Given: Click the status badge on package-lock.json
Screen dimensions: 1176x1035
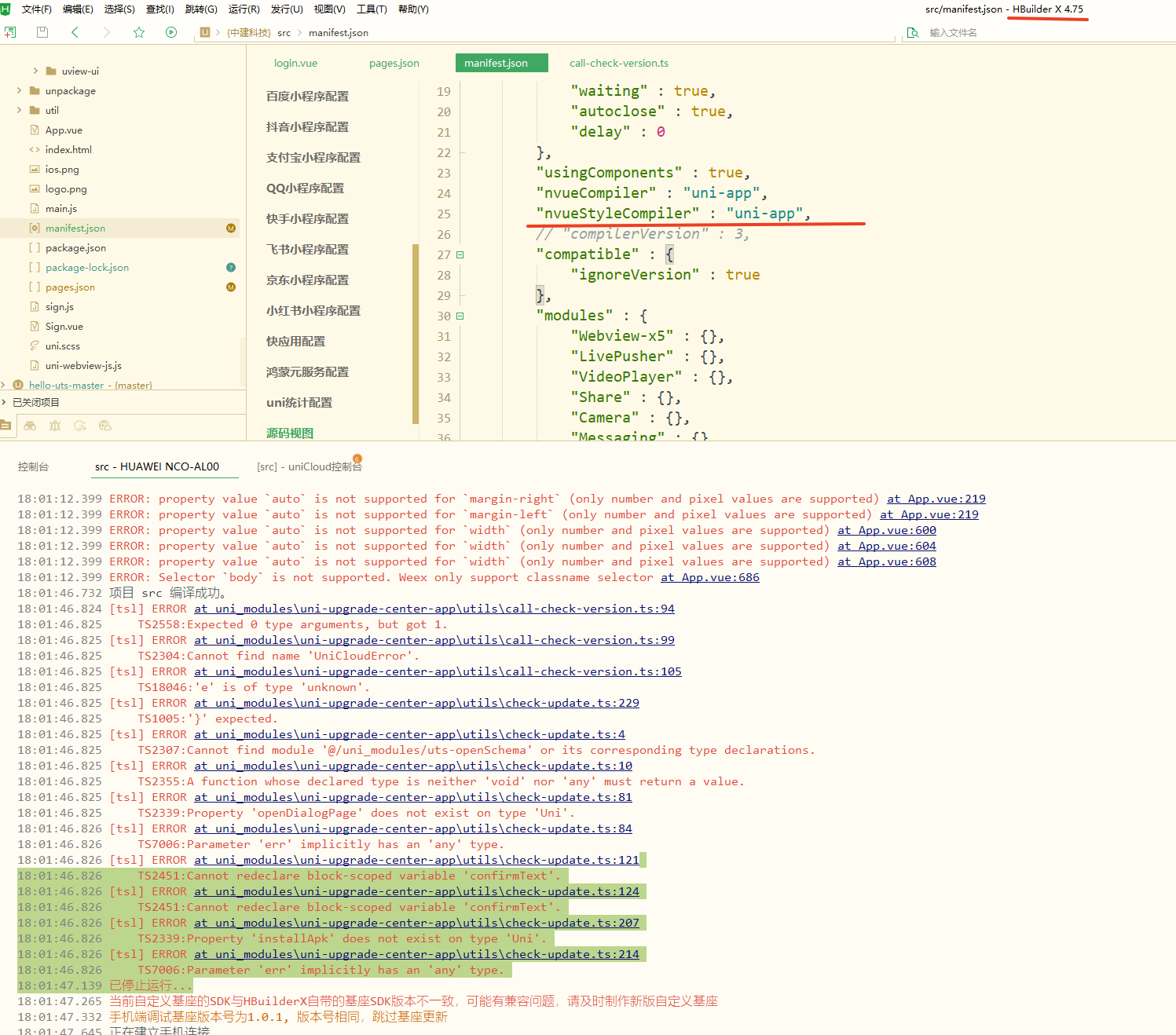Looking at the screenshot, I should tap(231, 268).
